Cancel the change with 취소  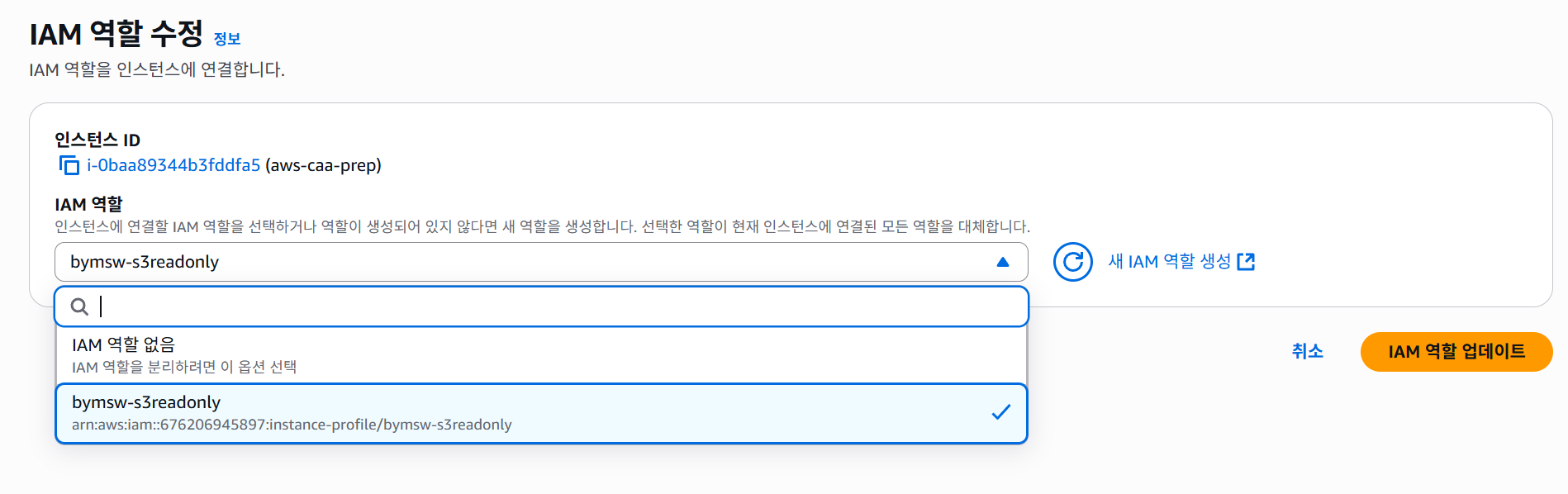tap(1306, 351)
